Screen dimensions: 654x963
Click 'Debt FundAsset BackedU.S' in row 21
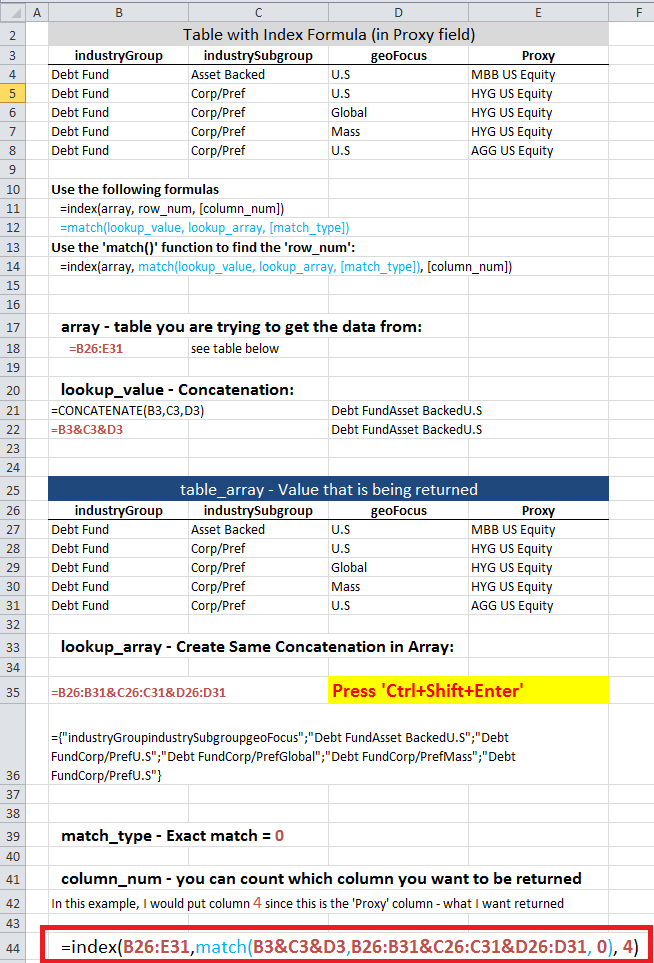pos(407,411)
